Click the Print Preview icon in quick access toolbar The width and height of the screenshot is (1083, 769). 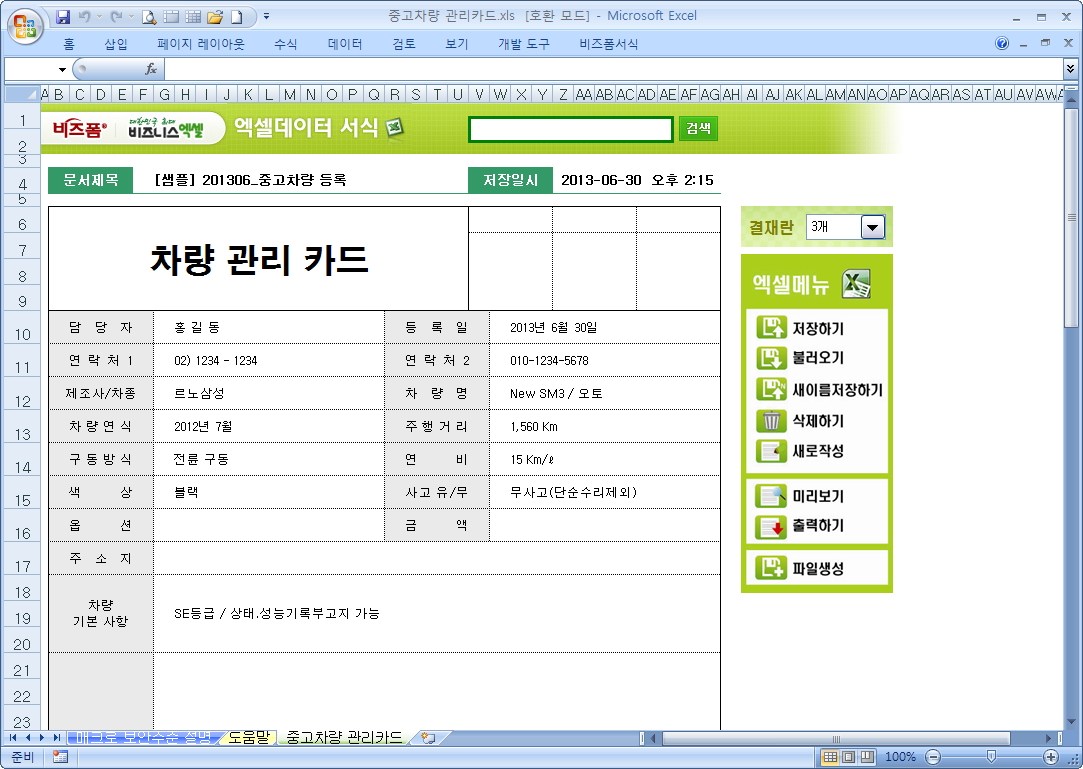[x=149, y=17]
